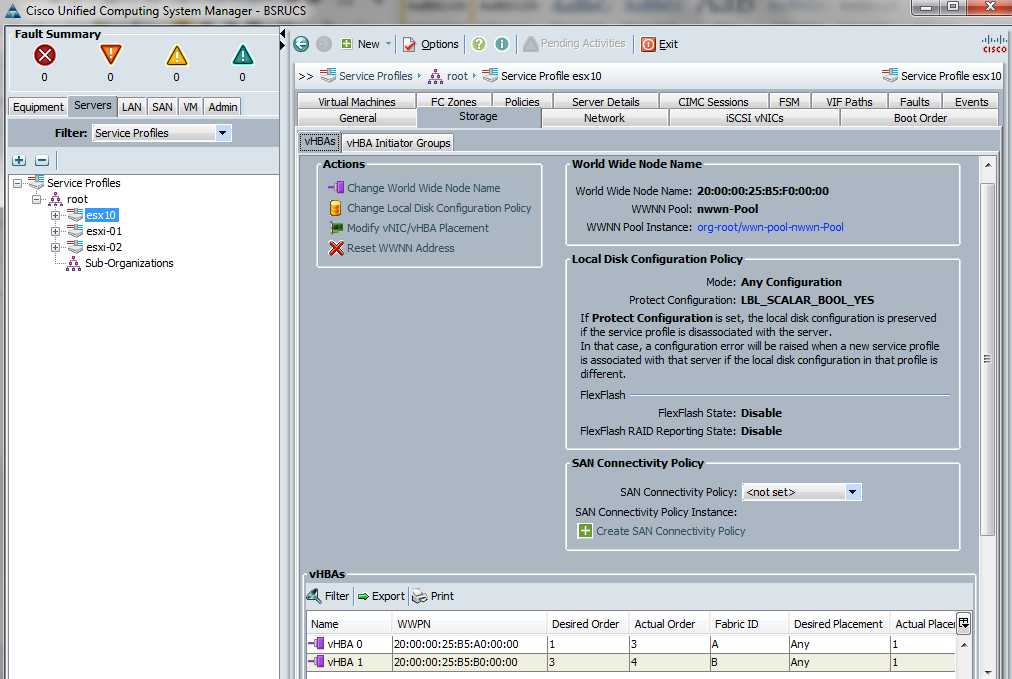
Task: Open the Faults tab
Action: 915,101
